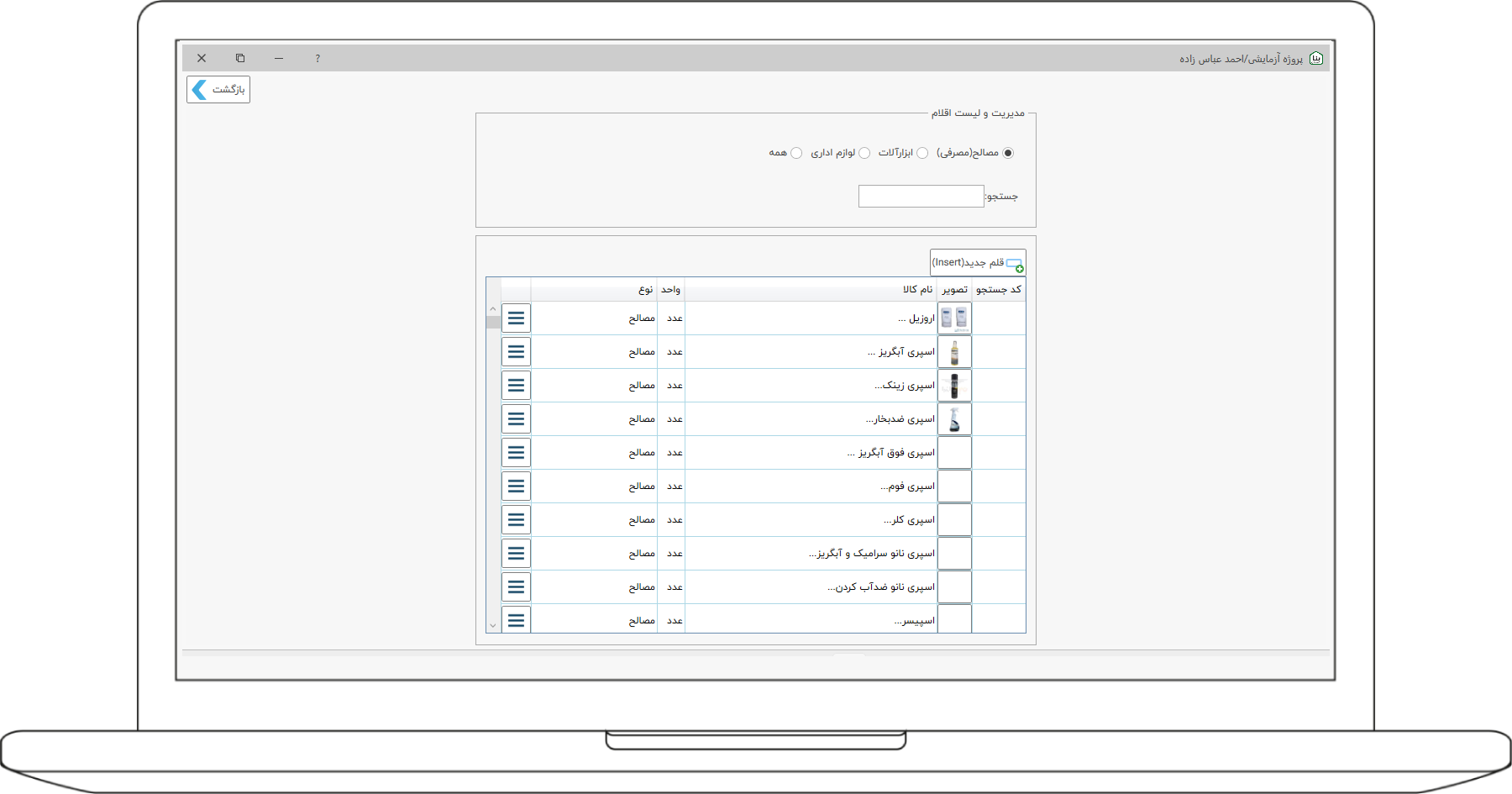Open the row menu for اسپری ضدبخار
The image size is (1512, 794).
pyautogui.click(x=516, y=419)
